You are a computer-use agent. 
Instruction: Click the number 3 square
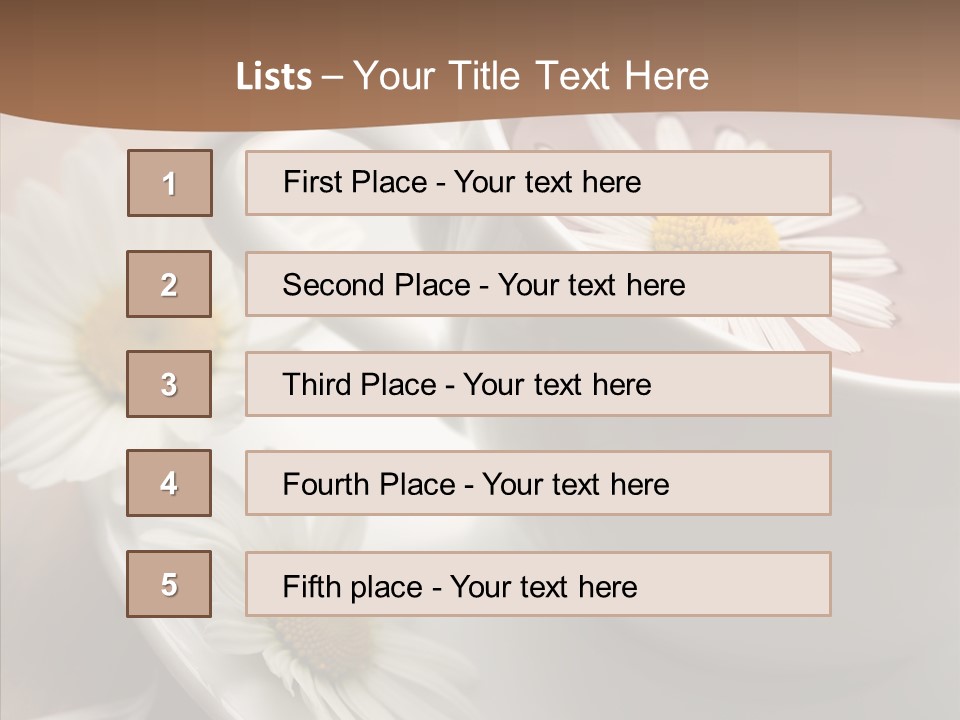(x=169, y=384)
